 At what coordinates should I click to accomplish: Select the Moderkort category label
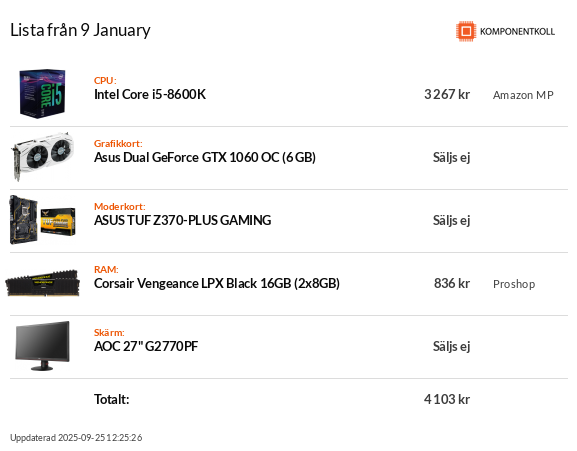pyautogui.click(x=120, y=206)
